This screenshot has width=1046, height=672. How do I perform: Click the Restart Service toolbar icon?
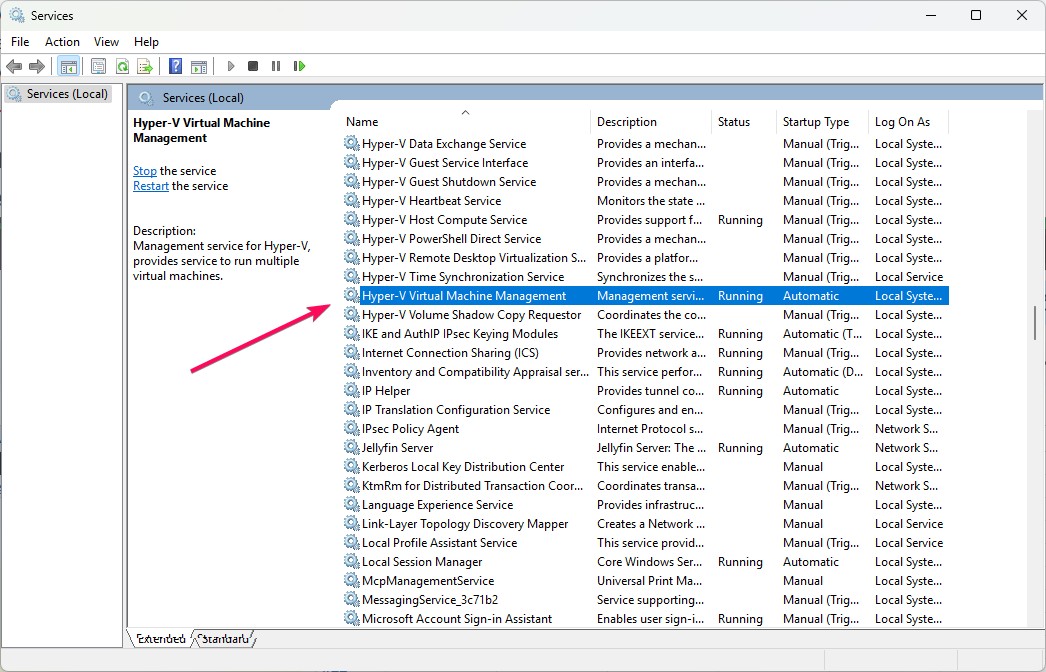pos(299,66)
